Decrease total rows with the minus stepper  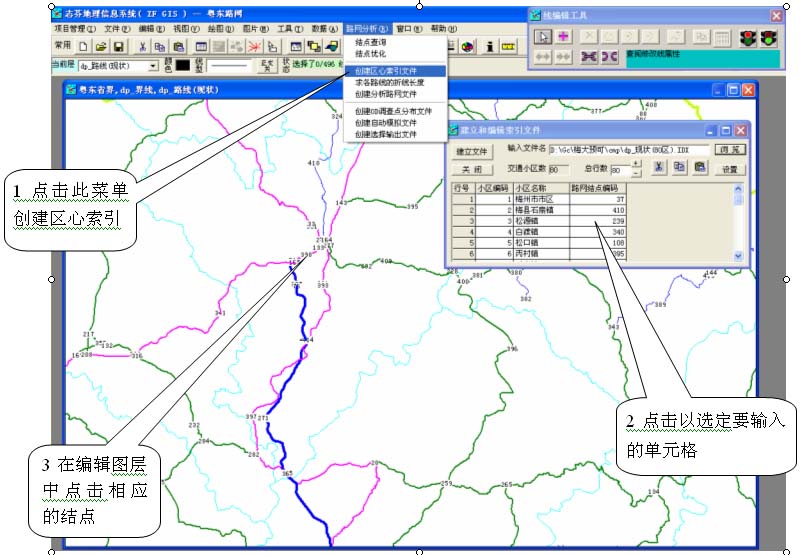point(636,171)
